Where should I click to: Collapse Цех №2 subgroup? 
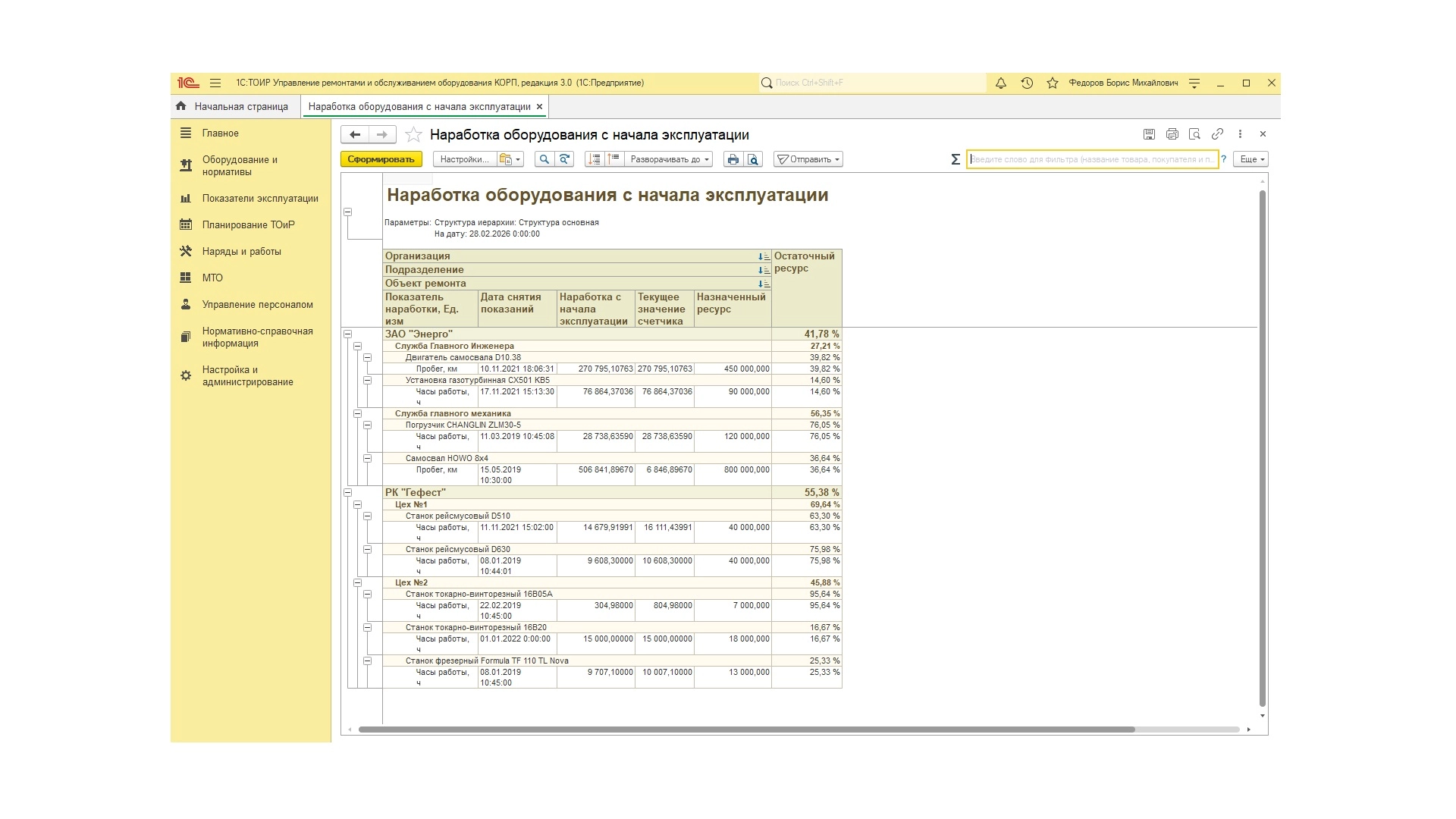coord(357,582)
